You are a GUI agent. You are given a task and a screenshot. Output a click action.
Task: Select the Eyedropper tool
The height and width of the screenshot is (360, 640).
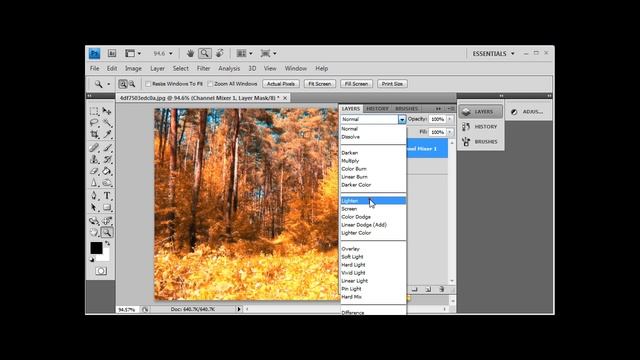tap(107, 134)
